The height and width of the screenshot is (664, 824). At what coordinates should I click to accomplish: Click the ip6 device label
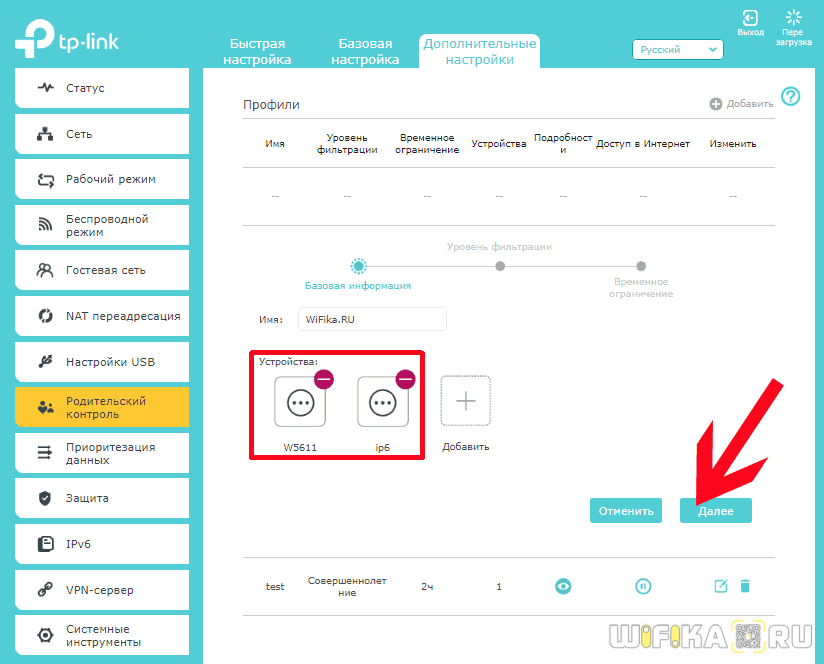[x=383, y=448]
